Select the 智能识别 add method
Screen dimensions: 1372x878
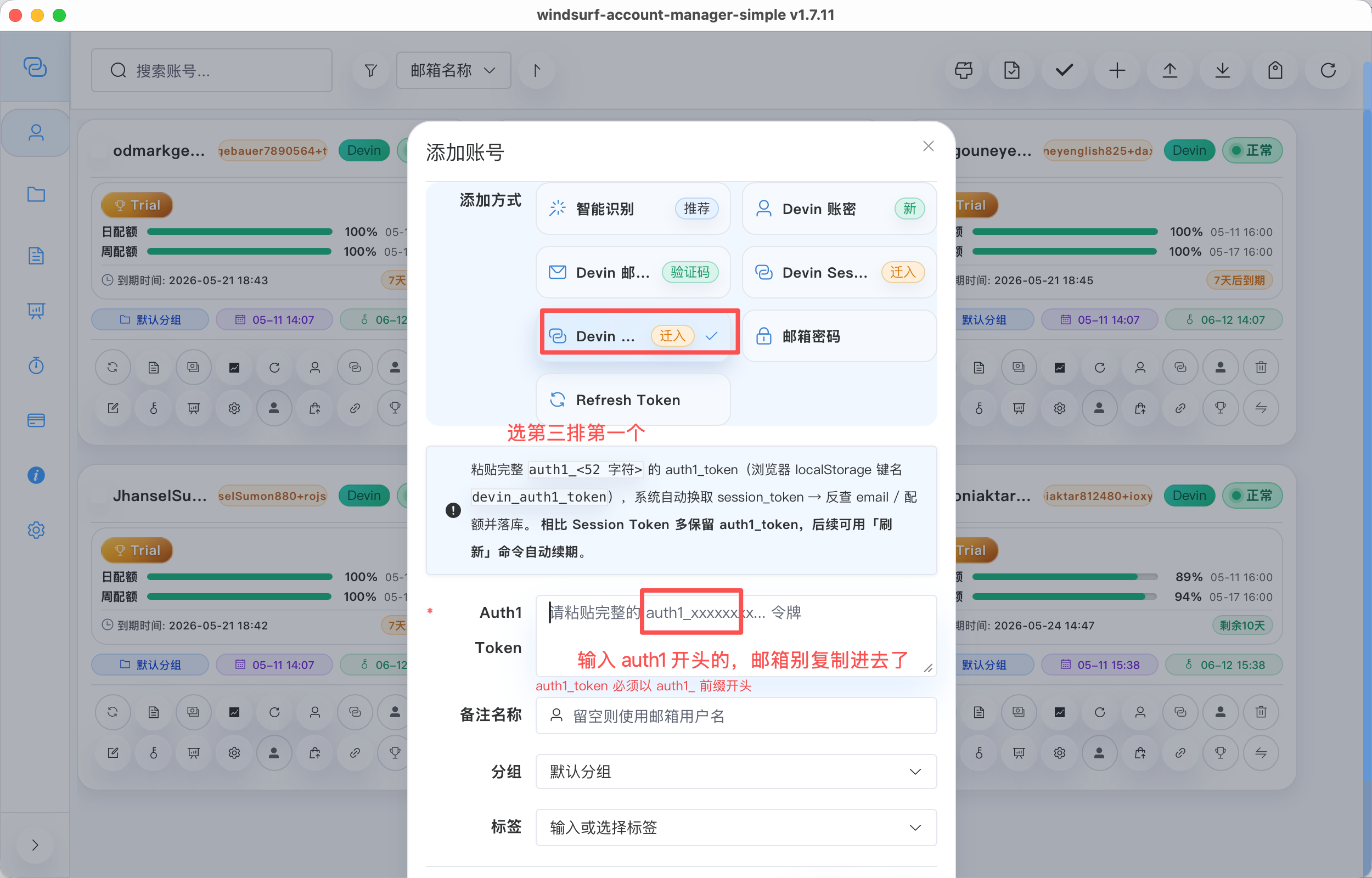pos(633,209)
